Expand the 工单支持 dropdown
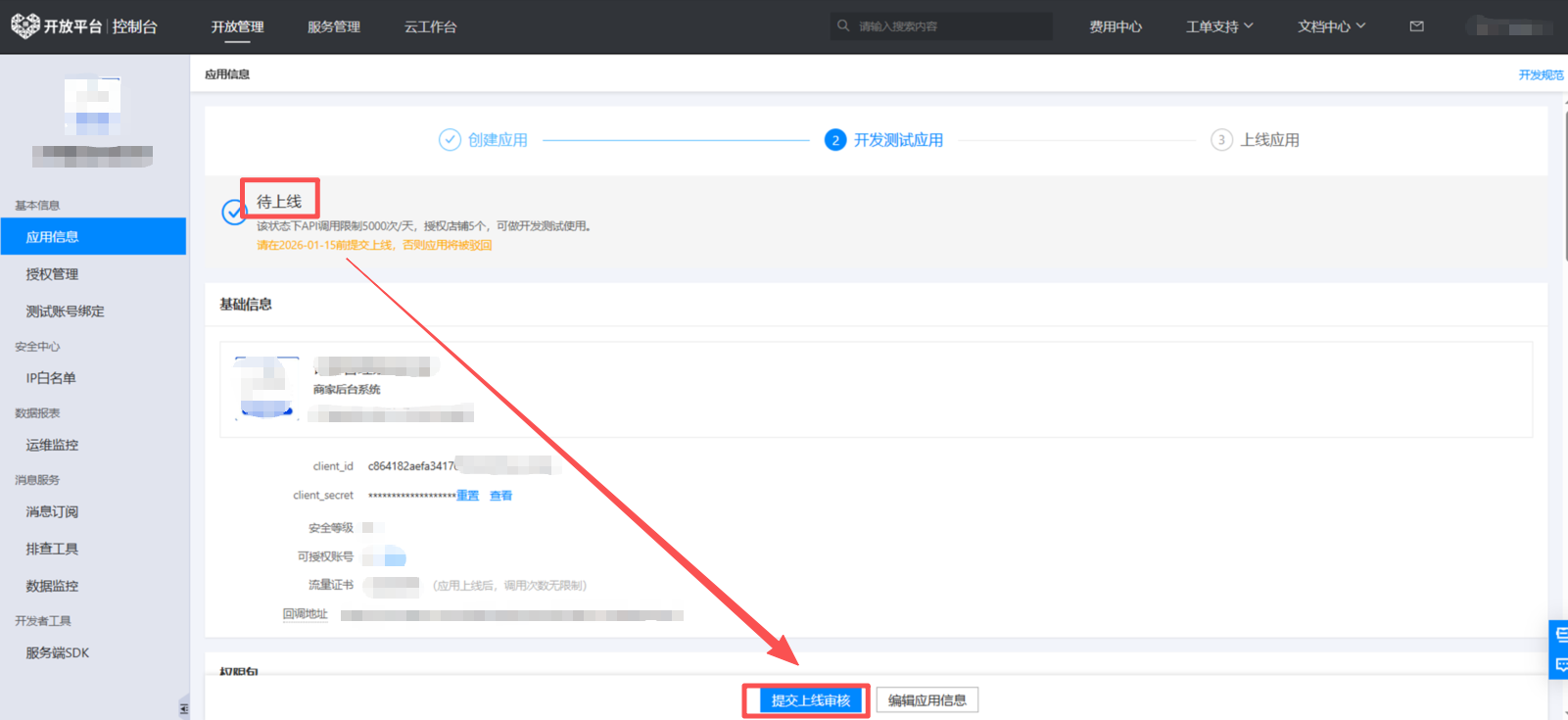 1219,26
